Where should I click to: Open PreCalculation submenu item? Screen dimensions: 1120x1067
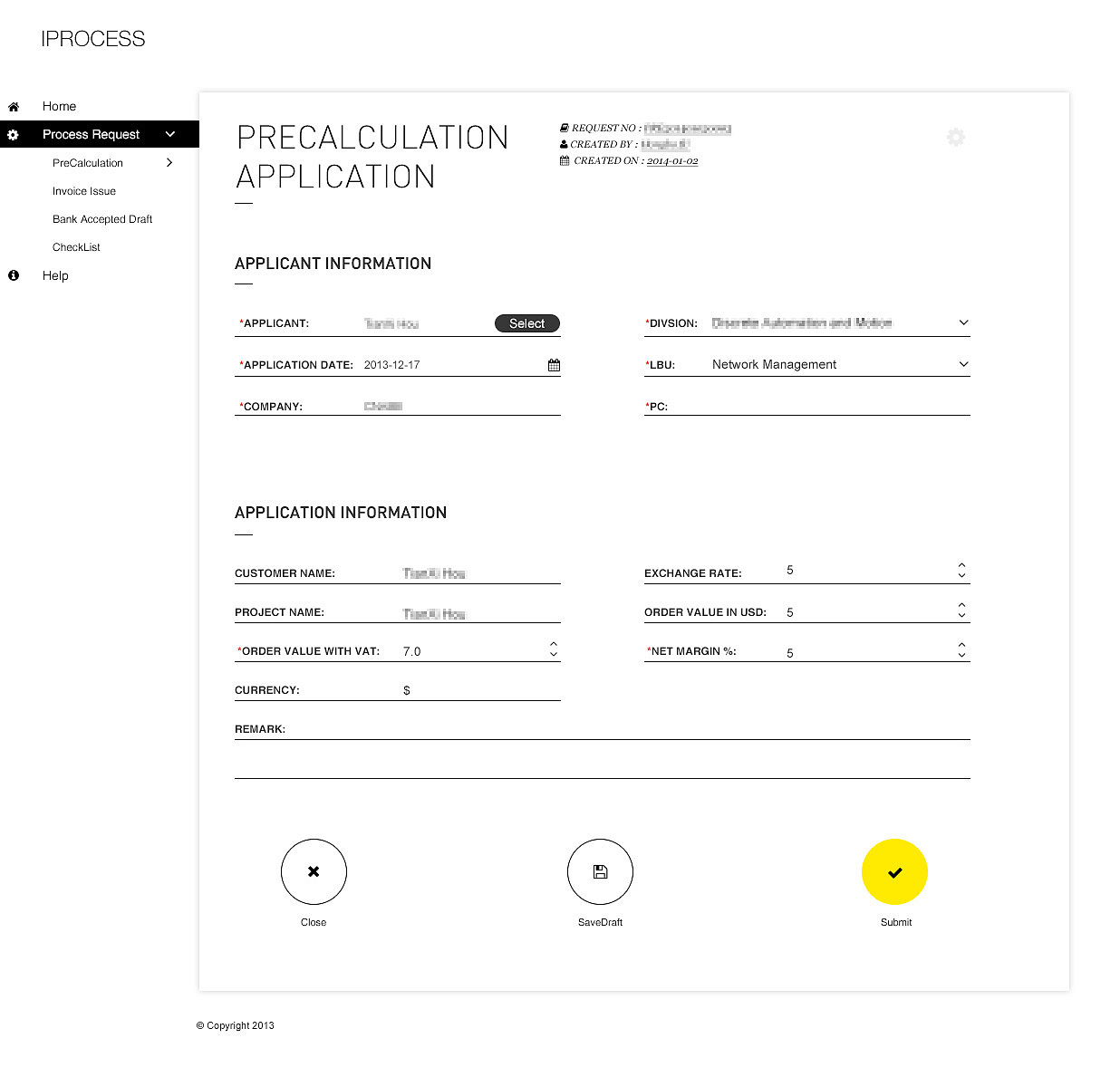[x=88, y=163]
